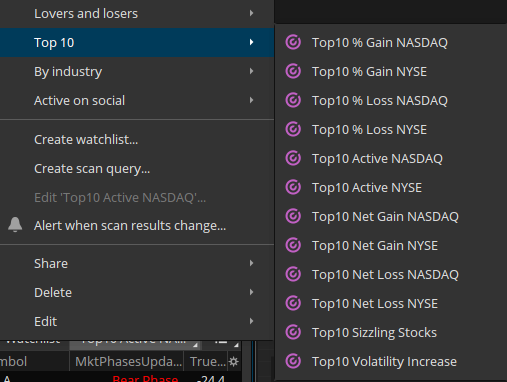The width and height of the screenshot is (507, 382).
Task: Open the Share submenu arrow
Action: tap(252, 263)
